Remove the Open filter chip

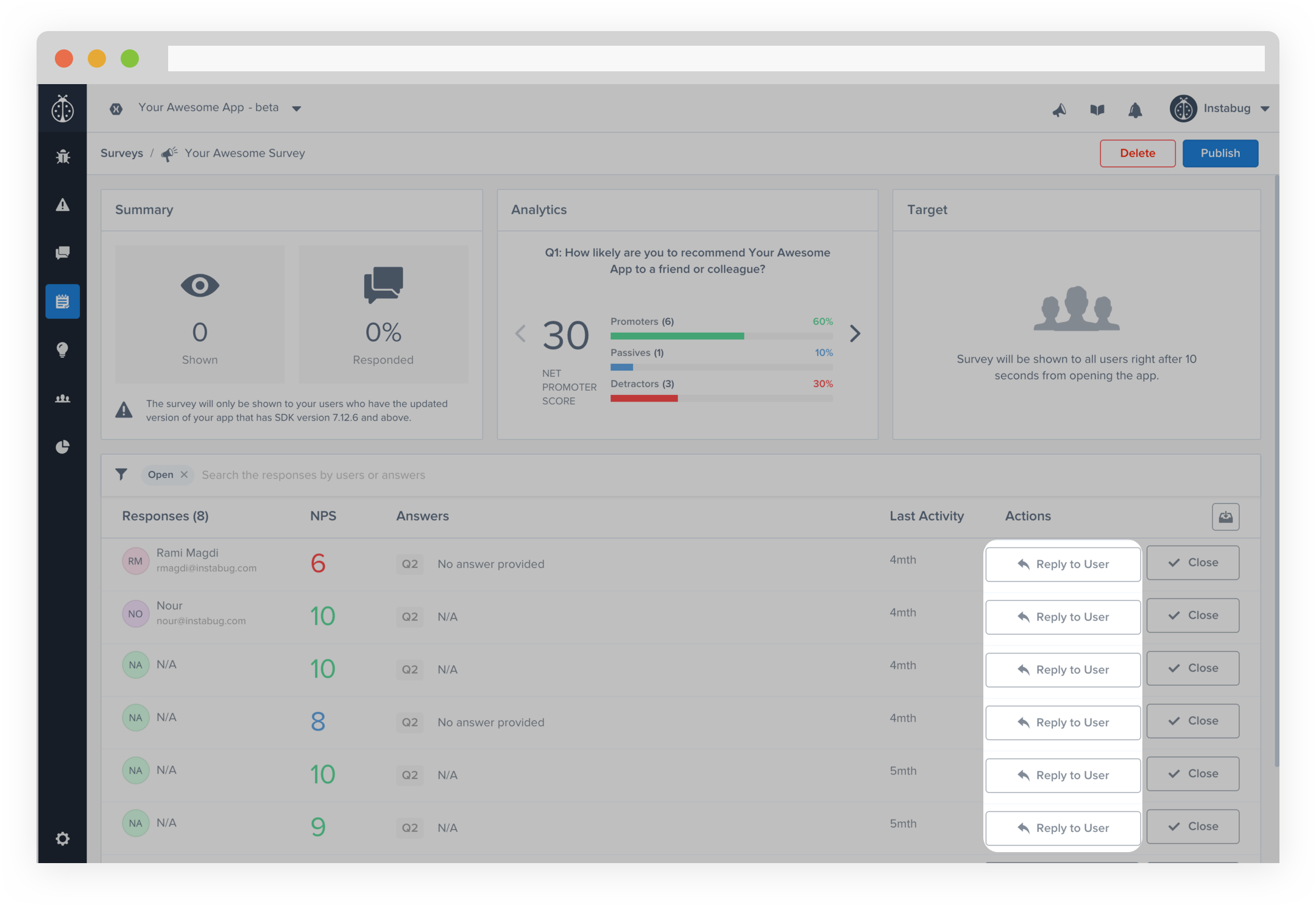tap(184, 474)
